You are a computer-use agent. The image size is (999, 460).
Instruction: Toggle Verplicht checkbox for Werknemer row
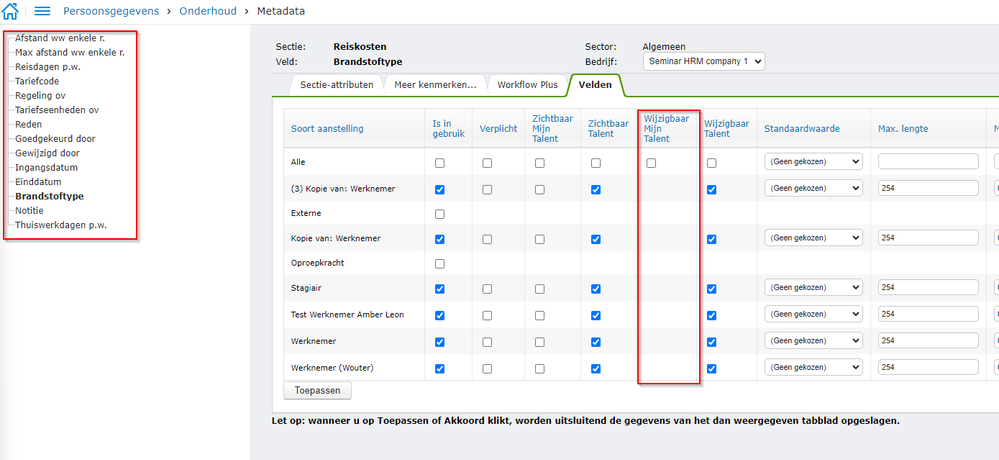(x=487, y=342)
